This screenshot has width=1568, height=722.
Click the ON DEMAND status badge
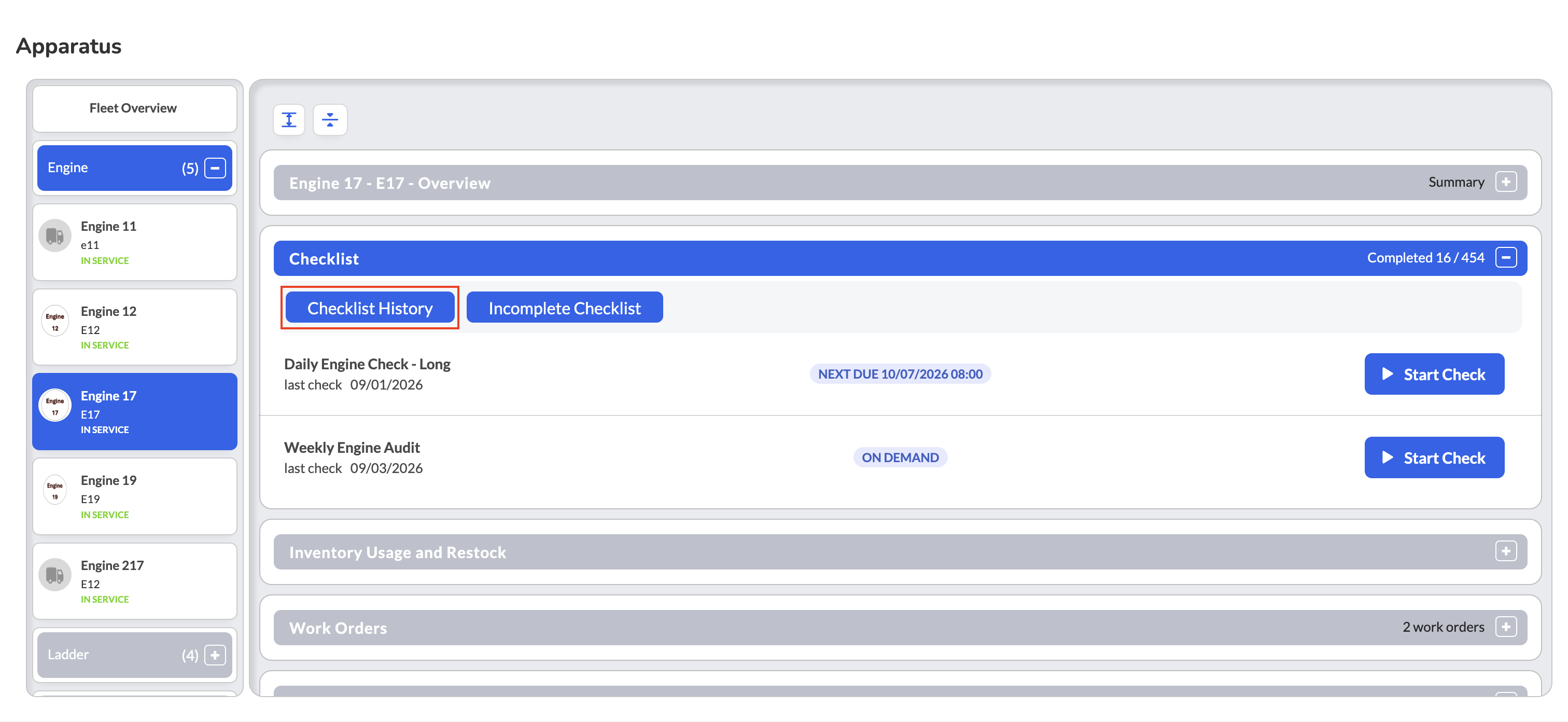pos(900,457)
